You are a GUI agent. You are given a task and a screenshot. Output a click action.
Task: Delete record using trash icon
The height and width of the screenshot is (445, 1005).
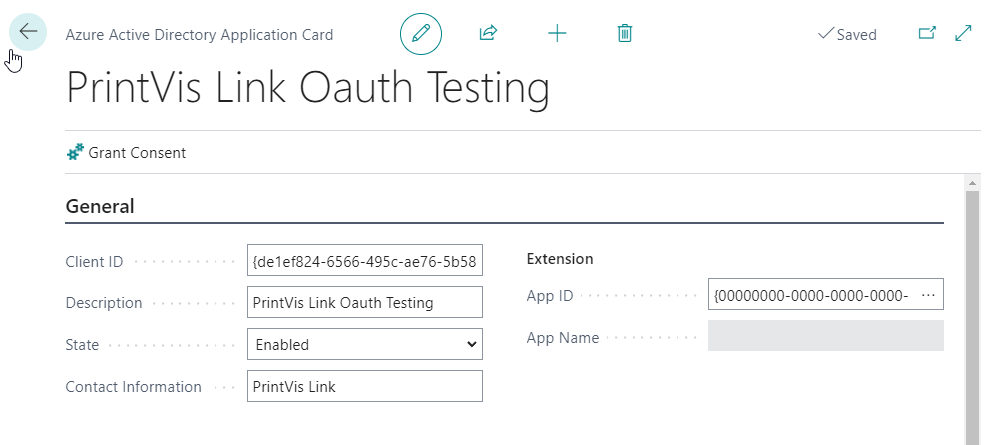click(625, 33)
